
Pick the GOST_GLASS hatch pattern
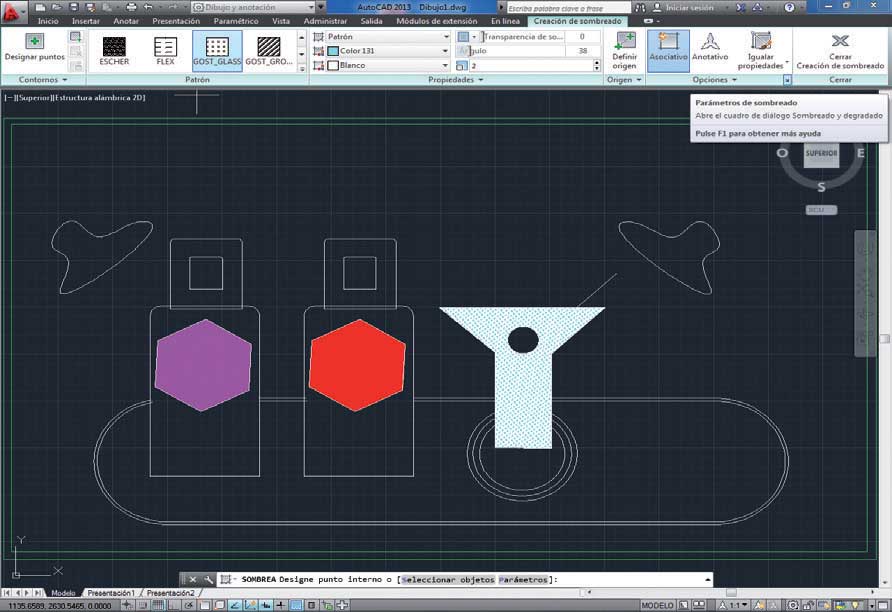click(217, 47)
